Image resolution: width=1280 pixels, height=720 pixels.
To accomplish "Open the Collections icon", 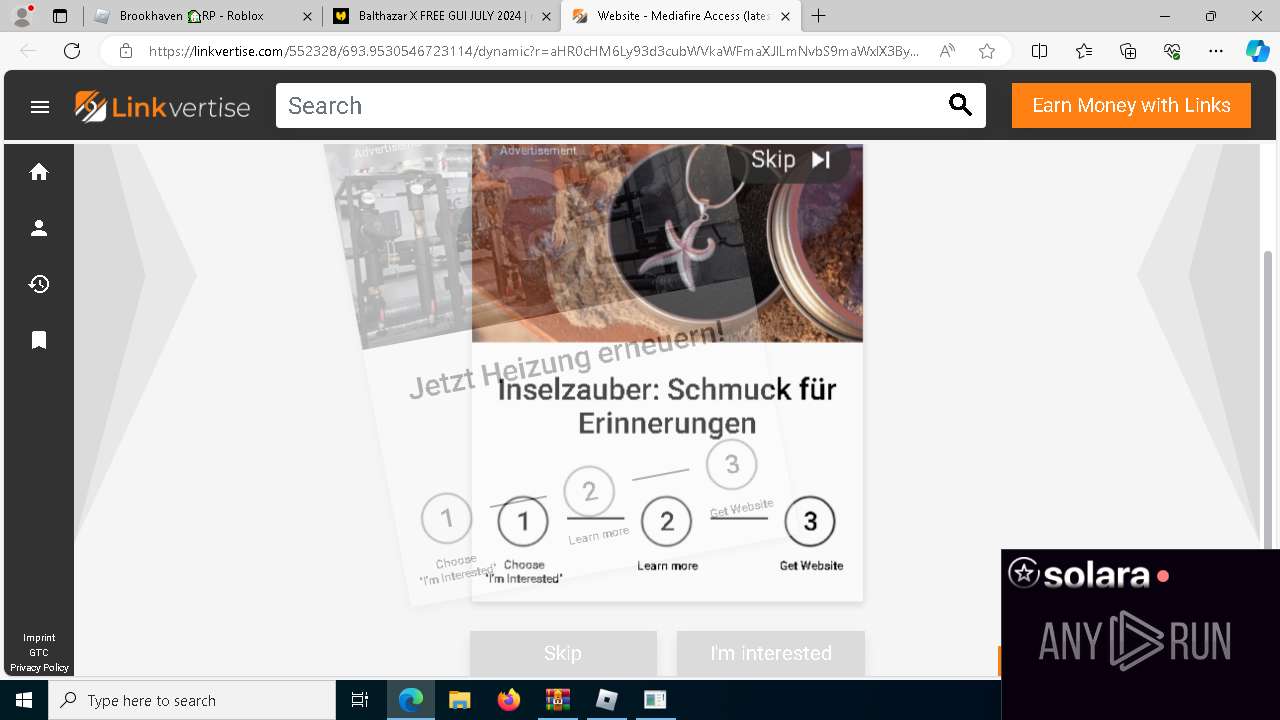I will click(1128, 51).
